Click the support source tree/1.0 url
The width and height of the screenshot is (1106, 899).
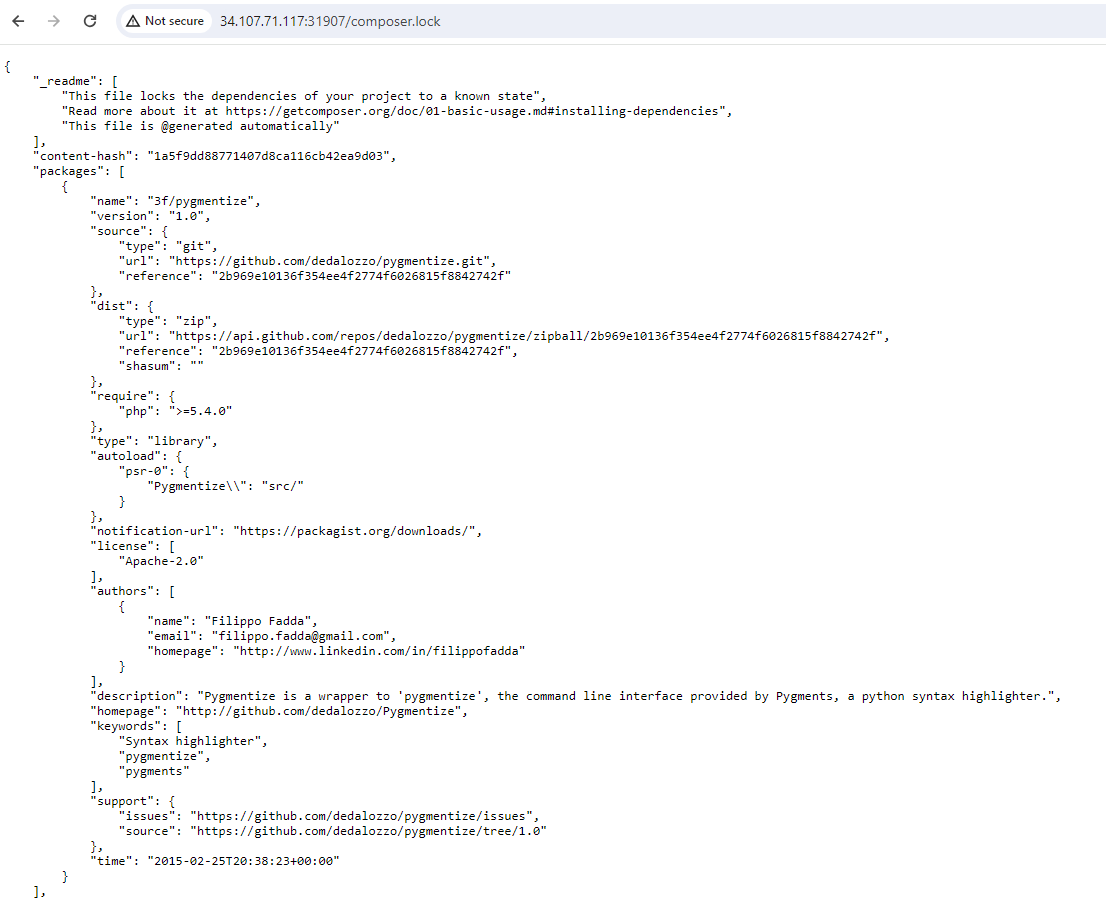click(367, 831)
